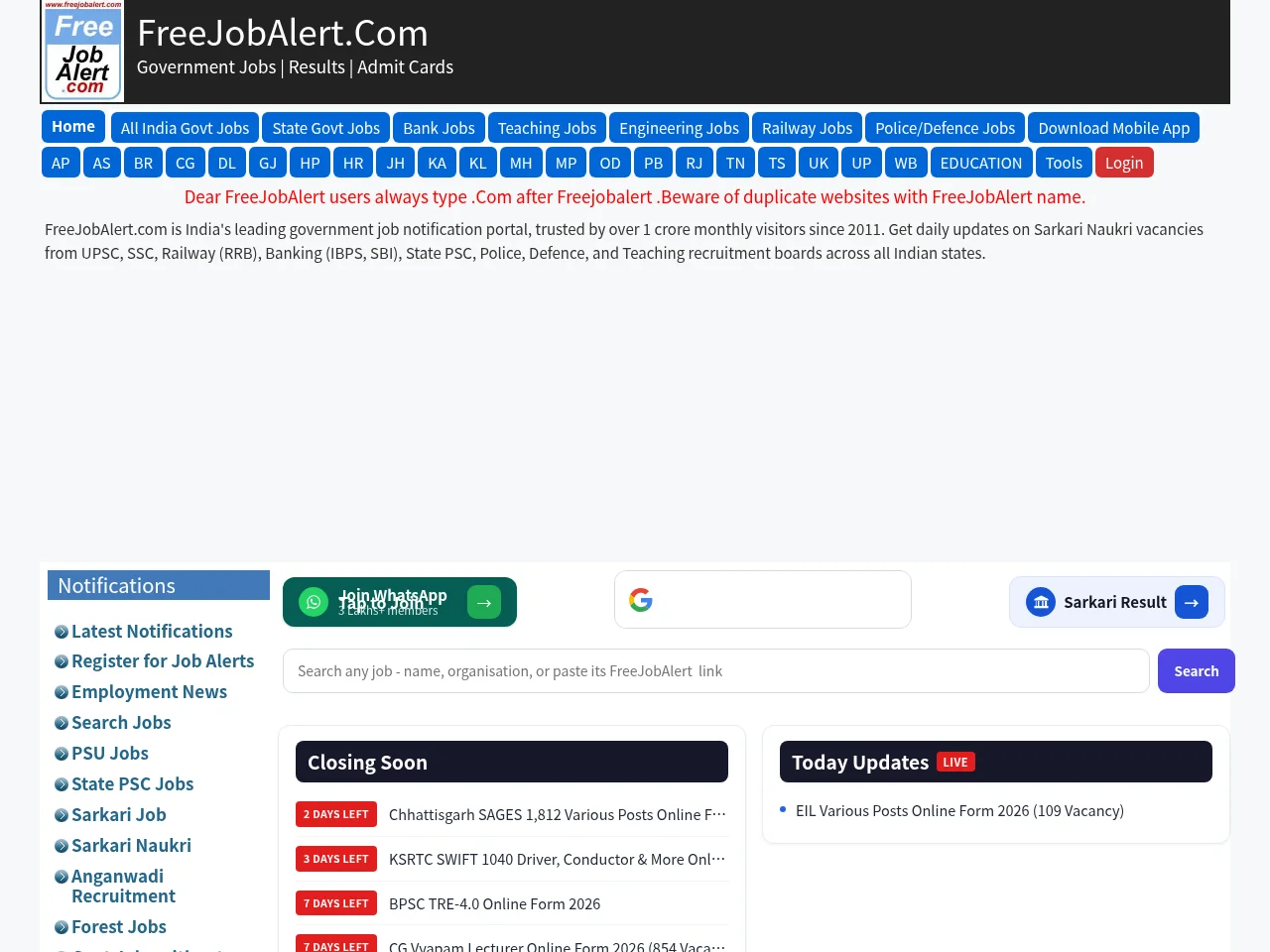Select the BR state button

(144, 163)
